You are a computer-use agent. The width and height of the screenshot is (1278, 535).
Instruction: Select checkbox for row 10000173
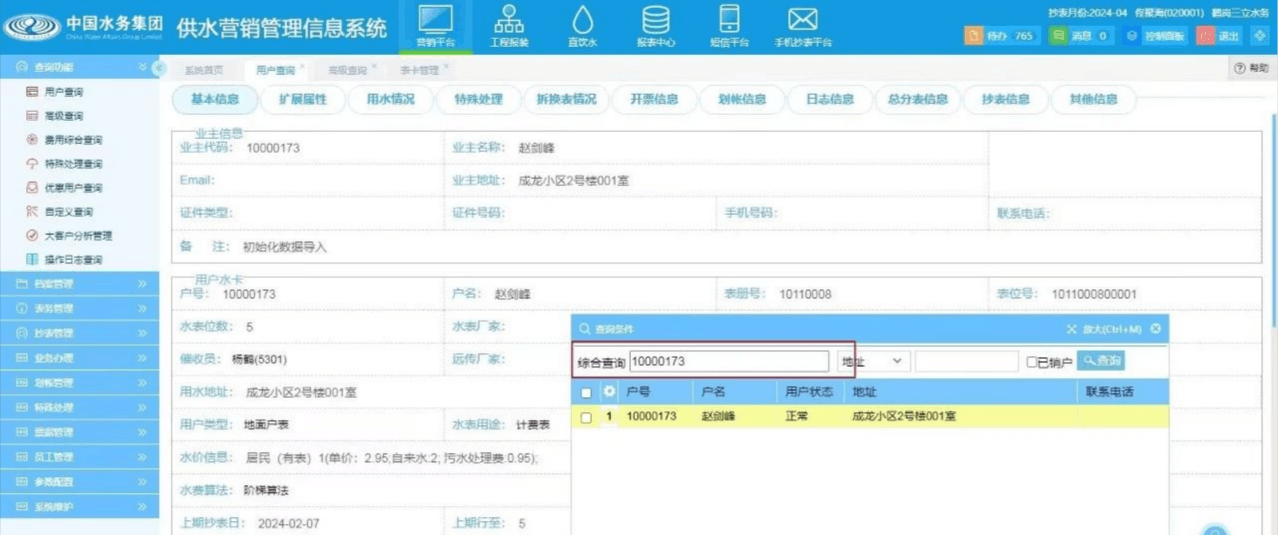click(587, 417)
